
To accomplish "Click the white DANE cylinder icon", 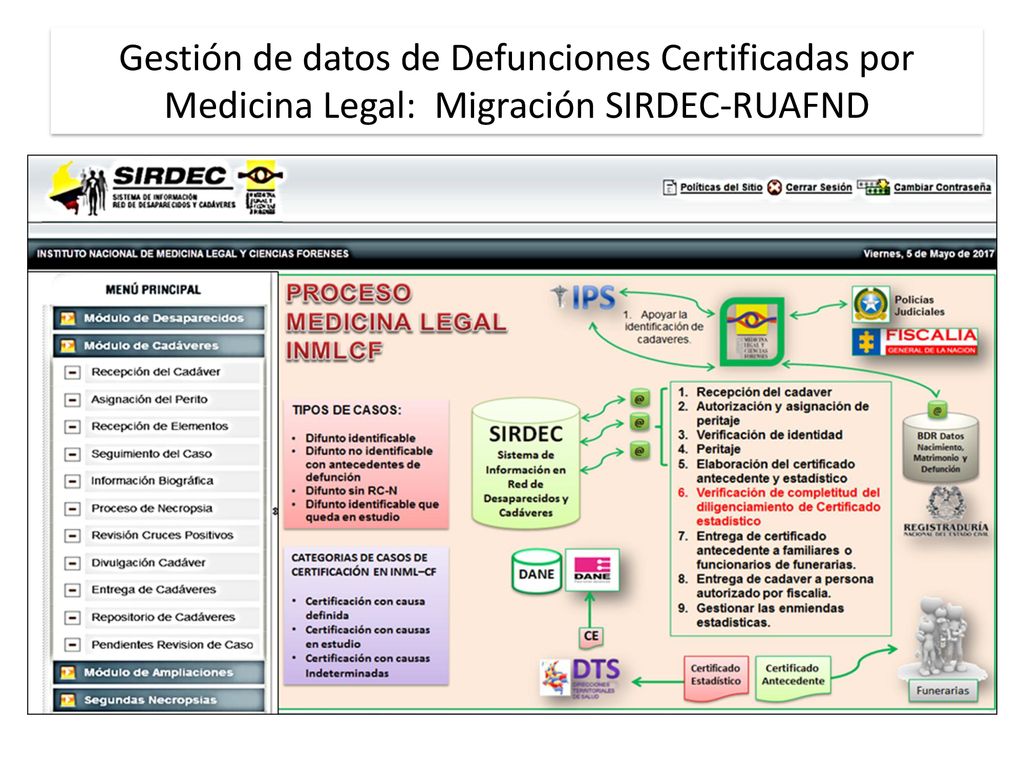I will [x=537, y=571].
